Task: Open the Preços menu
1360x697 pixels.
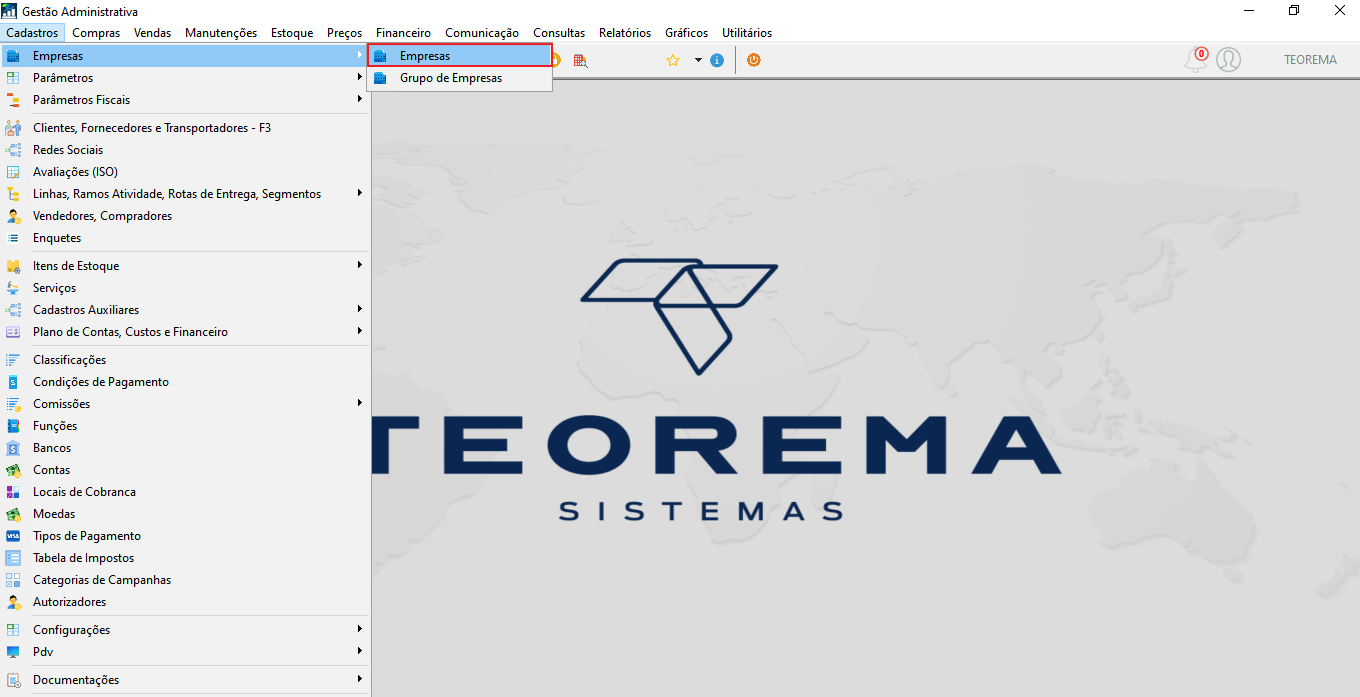Action: point(344,33)
